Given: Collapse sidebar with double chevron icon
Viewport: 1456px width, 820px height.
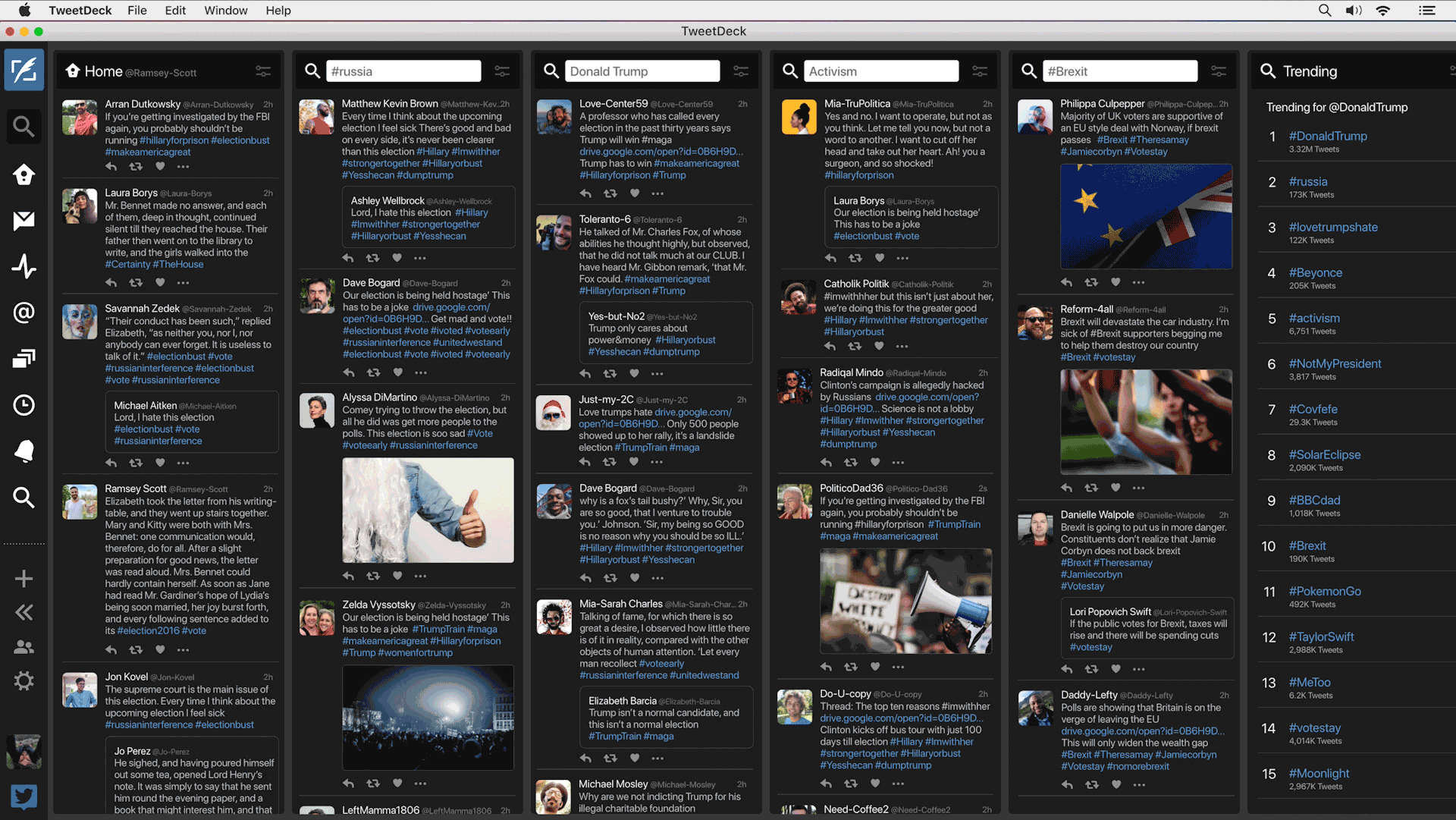Looking at the screenshot, I should click(24, 612).
